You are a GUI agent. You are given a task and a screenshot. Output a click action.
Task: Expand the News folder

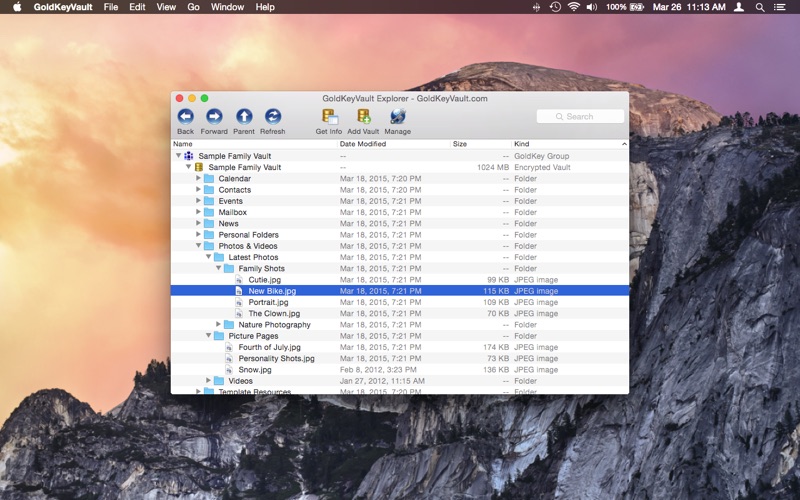[198, 223]
